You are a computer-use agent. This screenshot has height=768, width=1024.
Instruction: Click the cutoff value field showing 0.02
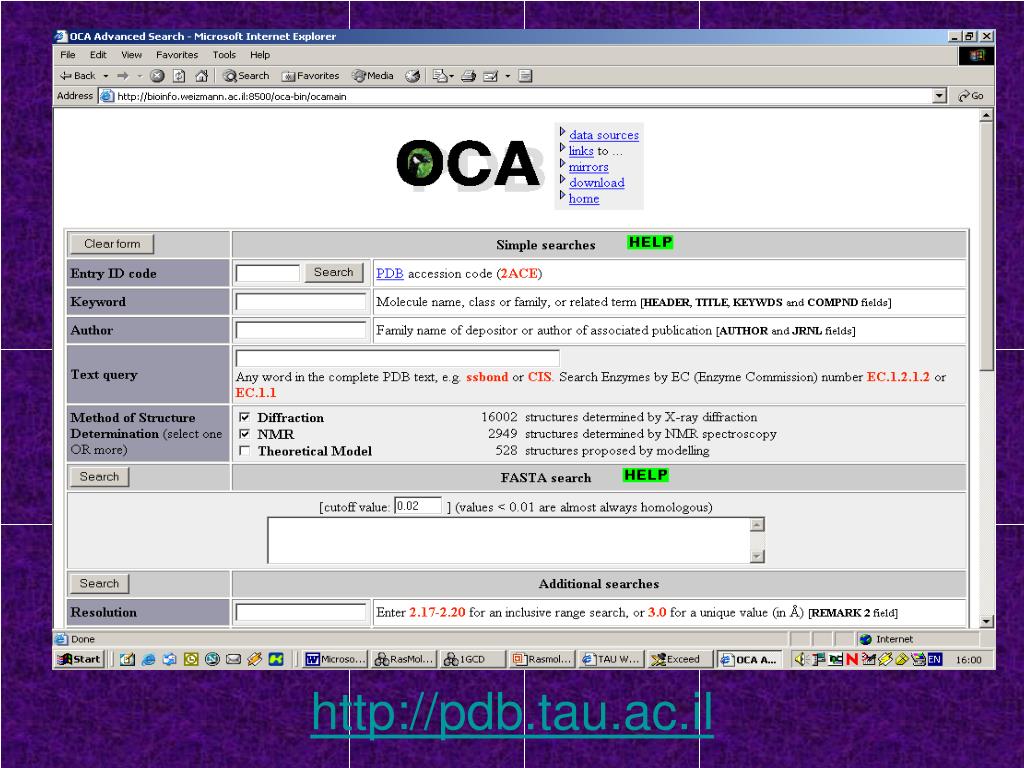(418, 506)
